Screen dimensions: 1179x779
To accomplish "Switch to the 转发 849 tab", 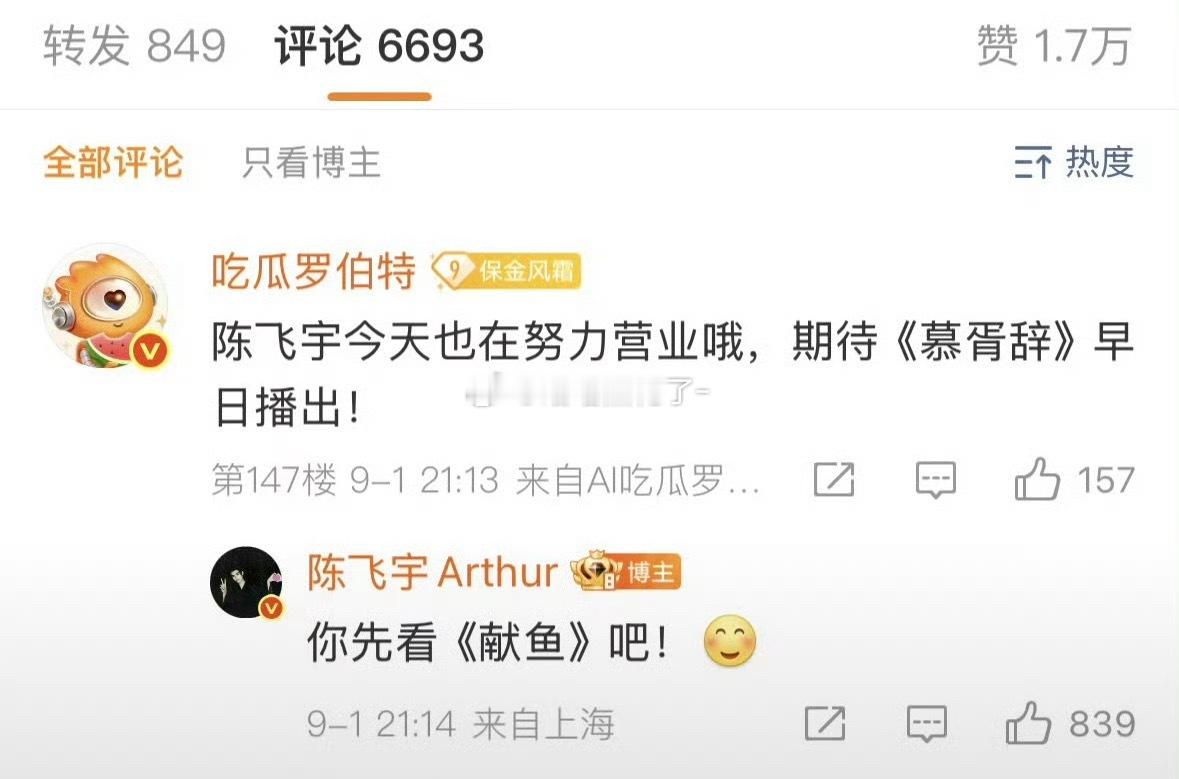I will coord(135,46).
